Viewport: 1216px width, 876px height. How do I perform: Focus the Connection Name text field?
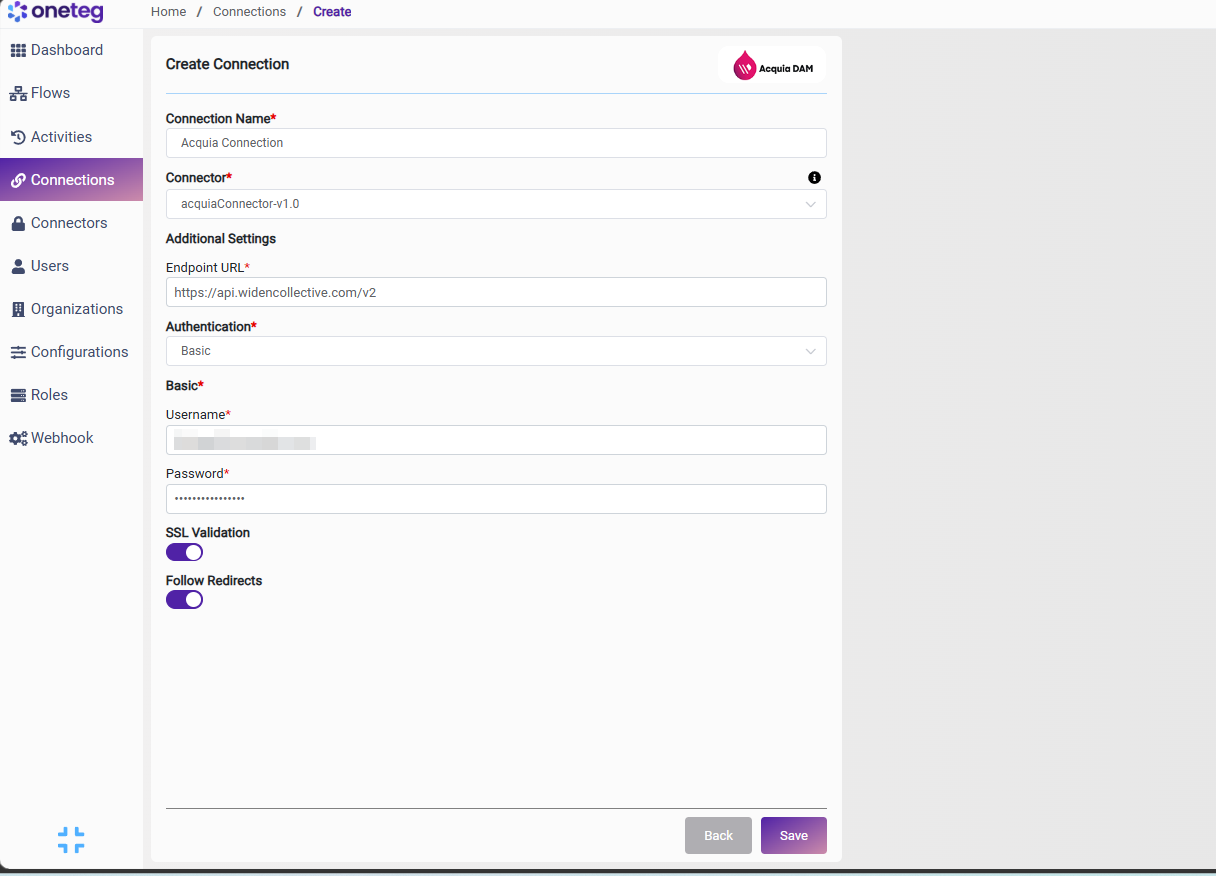pyautogui.click(x=496, y=143)
